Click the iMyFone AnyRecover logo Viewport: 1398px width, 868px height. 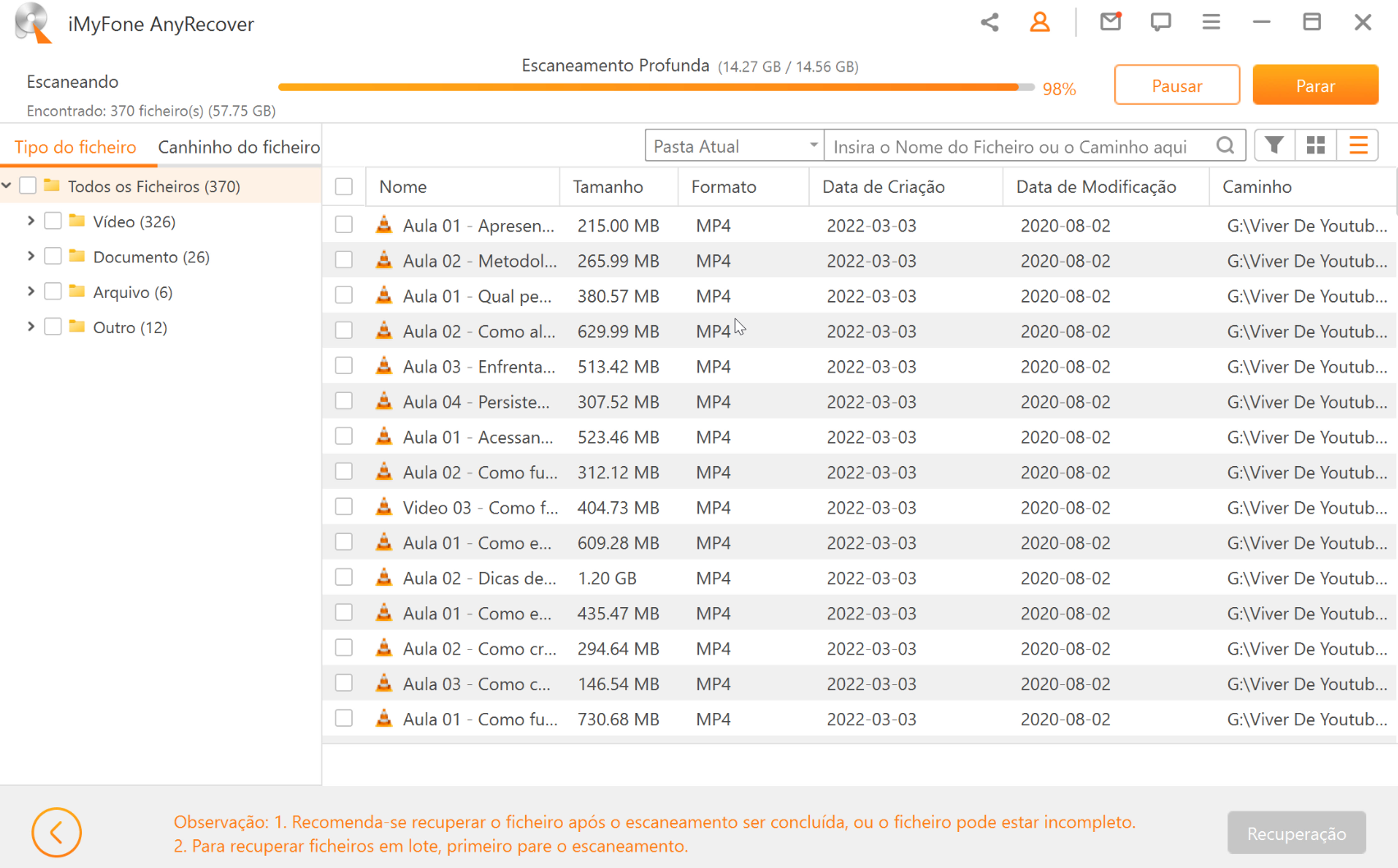(34, 23)
